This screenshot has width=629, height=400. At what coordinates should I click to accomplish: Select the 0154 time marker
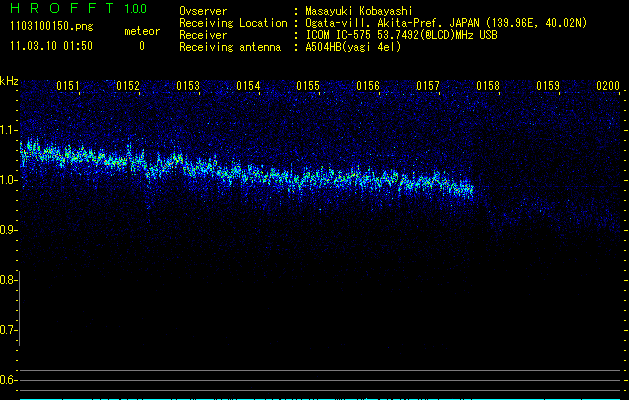pyautogui.click(x=248, y=86)
